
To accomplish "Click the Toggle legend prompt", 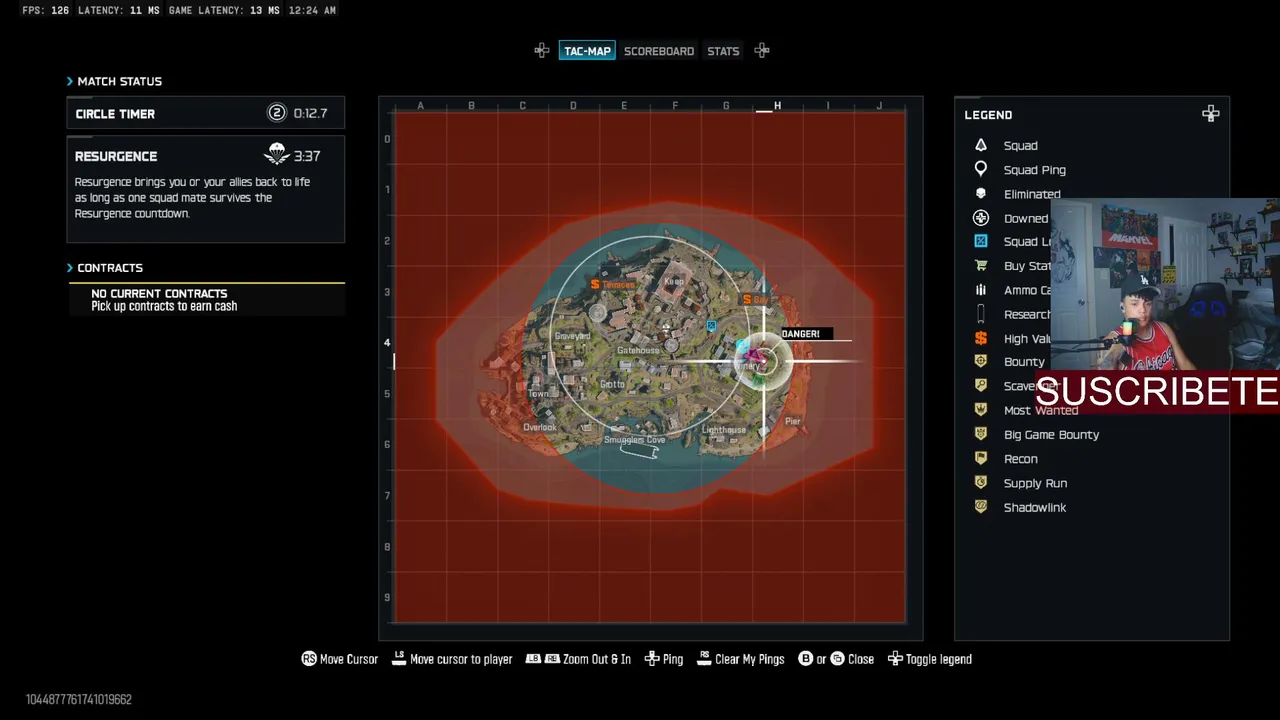I will point(930,659).
